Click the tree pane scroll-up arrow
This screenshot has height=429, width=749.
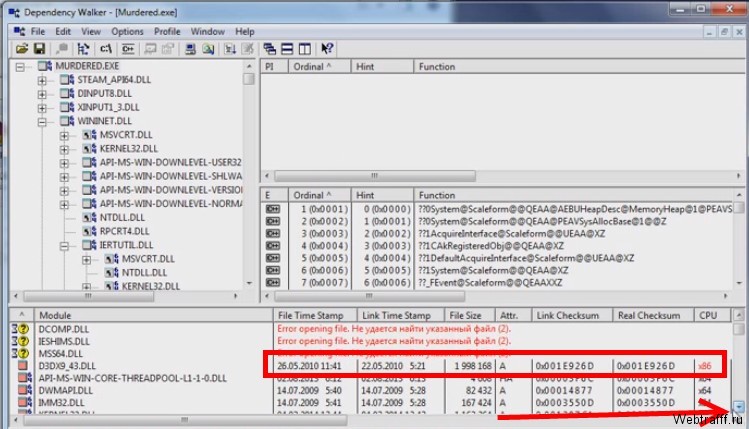(x=249, y=66)
